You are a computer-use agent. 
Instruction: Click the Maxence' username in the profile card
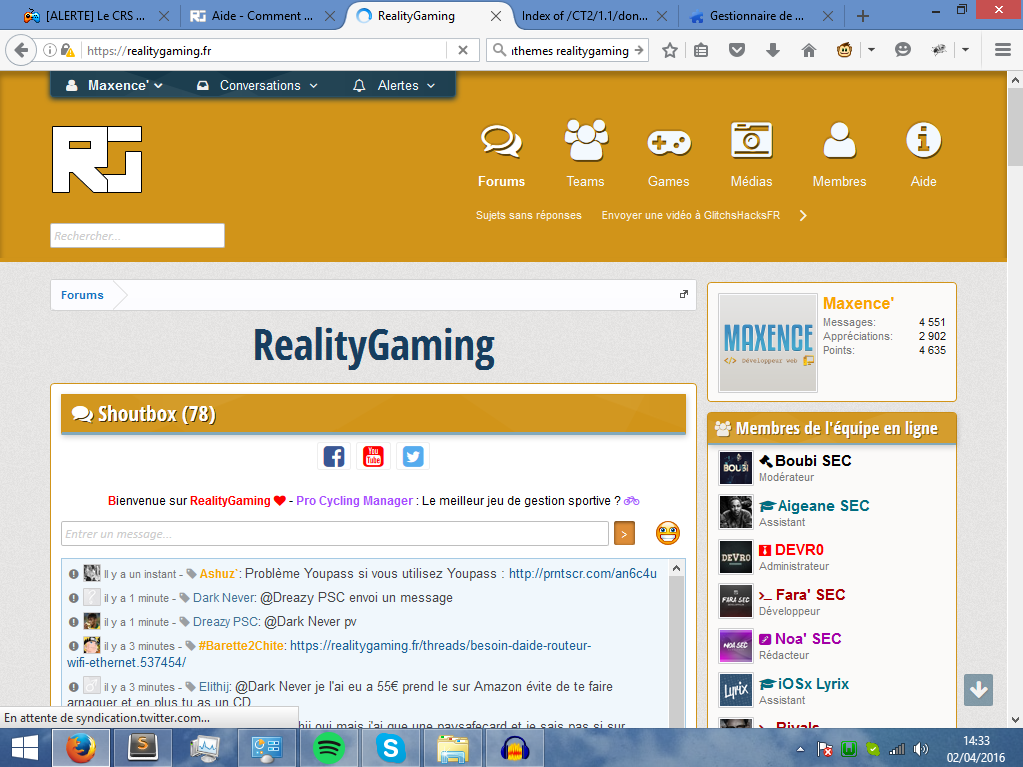click(x=858, y=303)
